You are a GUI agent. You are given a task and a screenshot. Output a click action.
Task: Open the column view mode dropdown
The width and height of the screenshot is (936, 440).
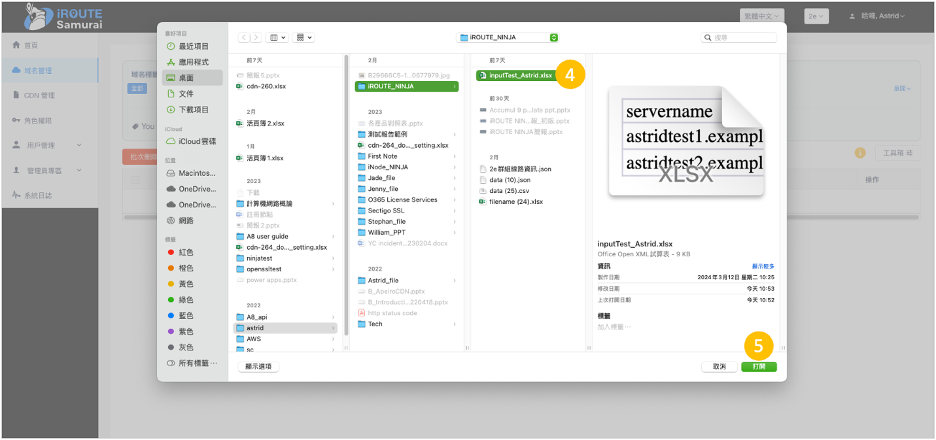point(277,37)
